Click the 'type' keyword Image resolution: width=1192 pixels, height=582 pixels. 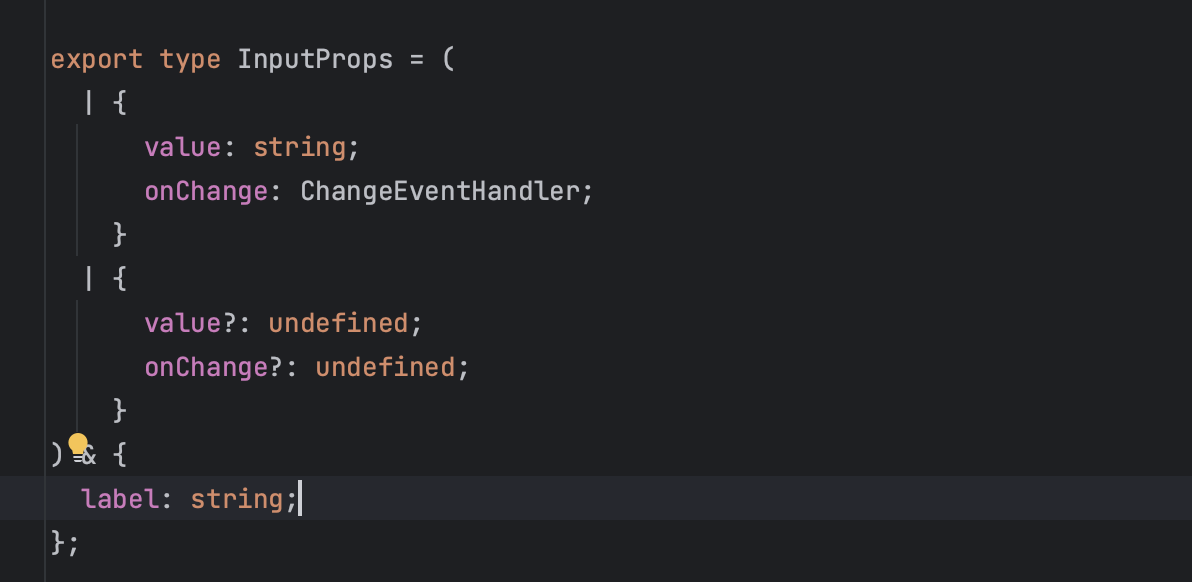(x=190, y=59)
